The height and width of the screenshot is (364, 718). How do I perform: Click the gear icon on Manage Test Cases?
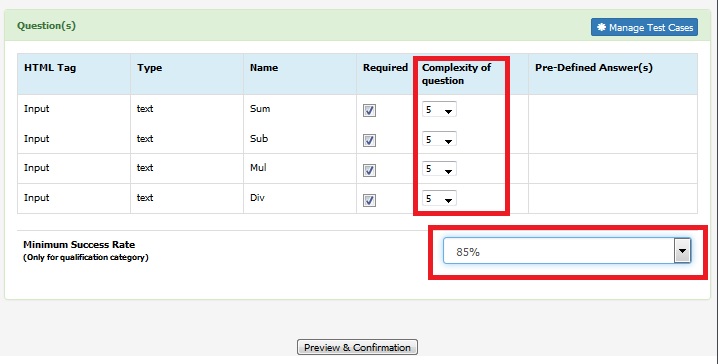pyautogui.click(x=601, y=27)
